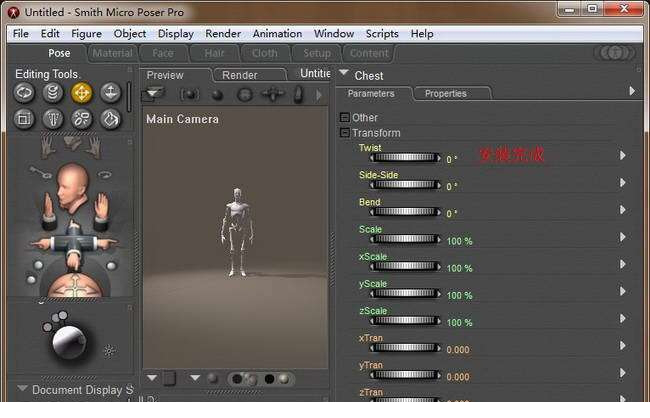Viewport: 650px width, 418px height.
Task: Expand the Document Display Style triangle
Action: click(22, 388)
